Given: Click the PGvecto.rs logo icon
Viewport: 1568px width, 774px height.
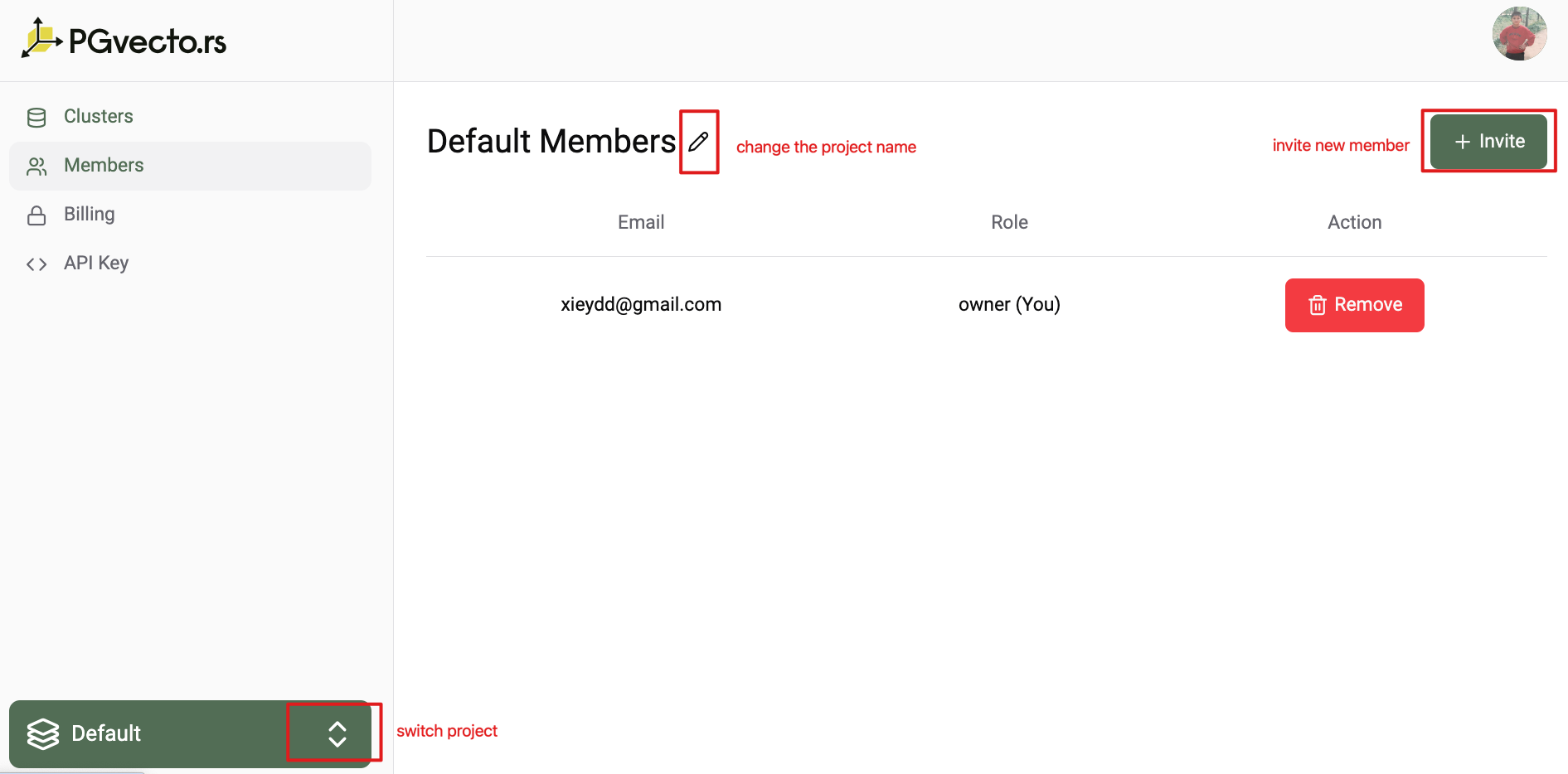Looking at the screenshot, I should coord(41,38).
